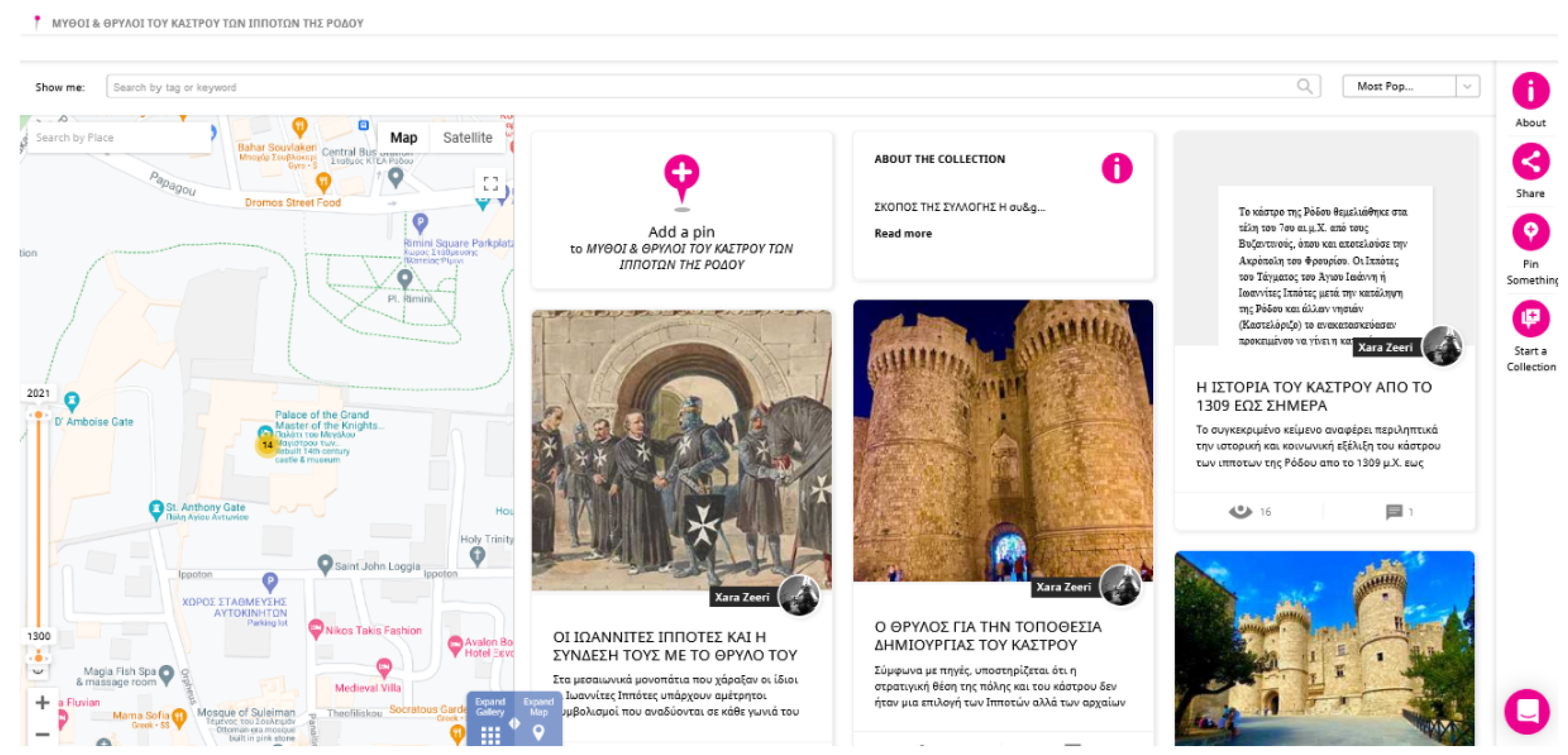
Task: Click the collection title ΜΥΘΟΙ & ΘΡΥΛΟΙ header
Action: [208, 23]
